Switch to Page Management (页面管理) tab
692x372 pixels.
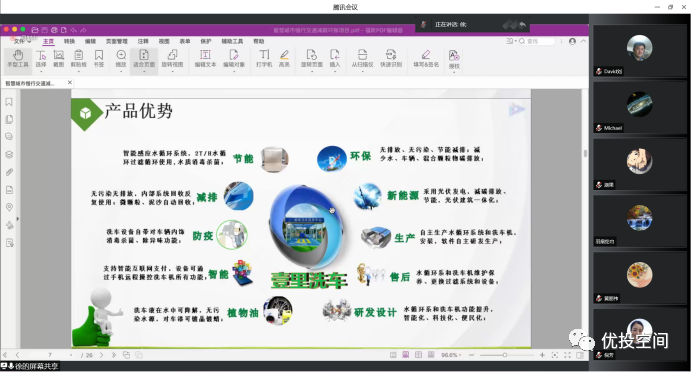pyautogui.click(x=117, y=41)
